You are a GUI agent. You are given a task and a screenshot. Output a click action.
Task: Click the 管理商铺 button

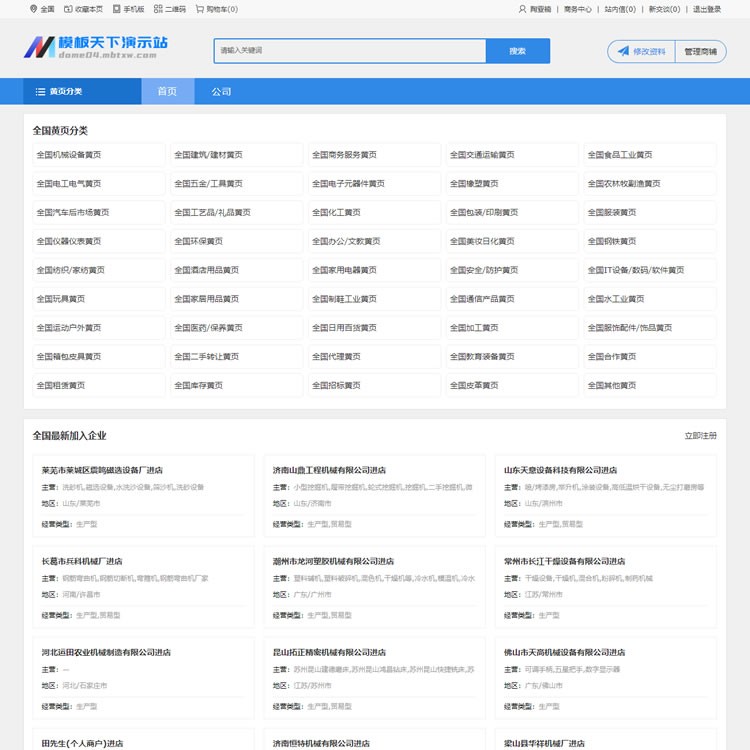tap(700, 51)
